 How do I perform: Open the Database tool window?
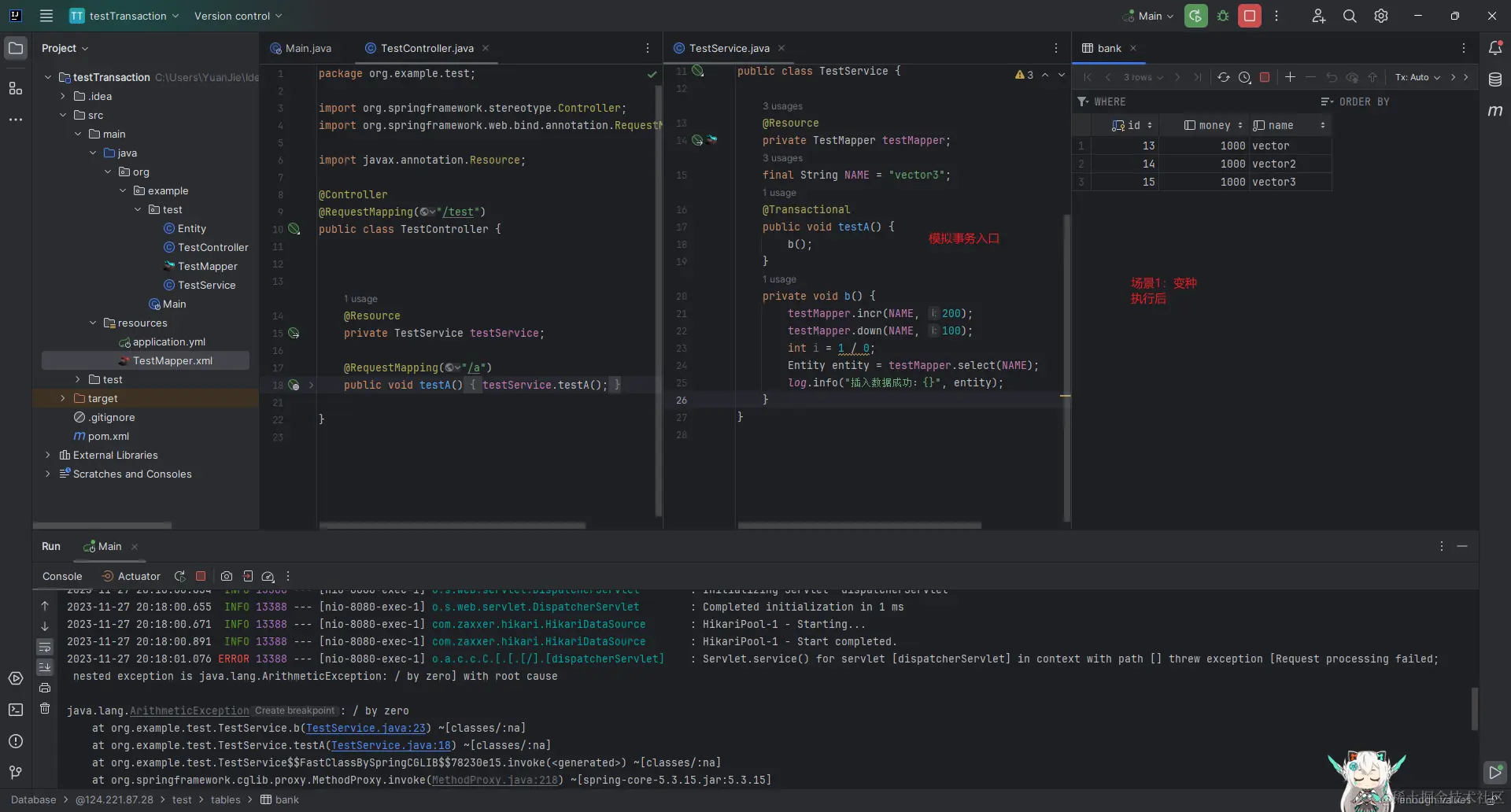pyautogui.click(x=1495, y=79)
